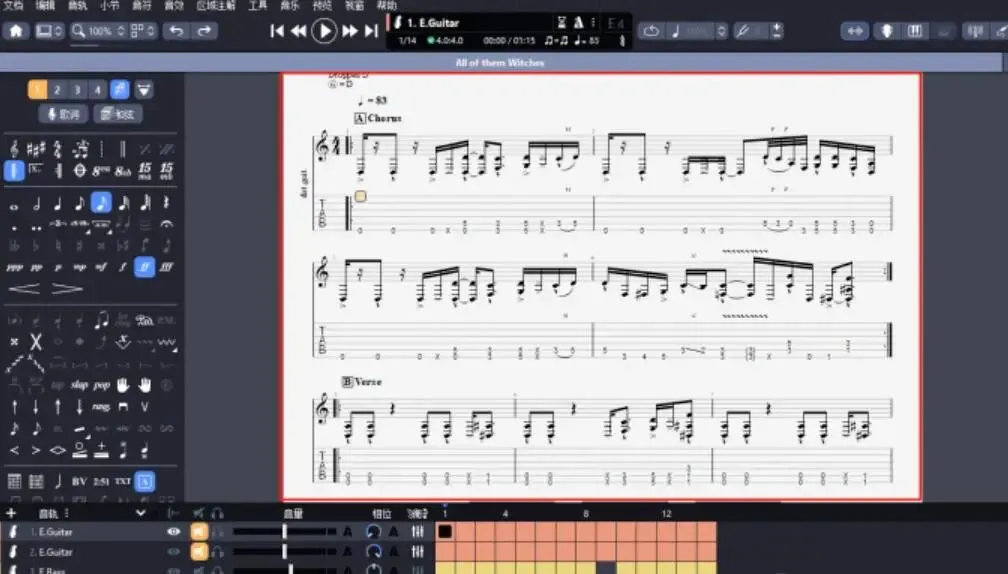Set dynamic to ppp
The height and width of the screenshot is (574, 1008).
click(15, 267)
